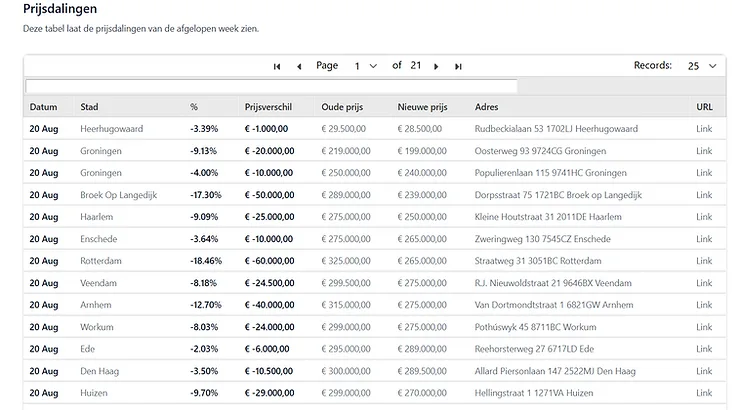The width and height of the screenshot is (740, 410).
Task: Sort by the Nieuwe prijs column header
Action: coord(422,107)
